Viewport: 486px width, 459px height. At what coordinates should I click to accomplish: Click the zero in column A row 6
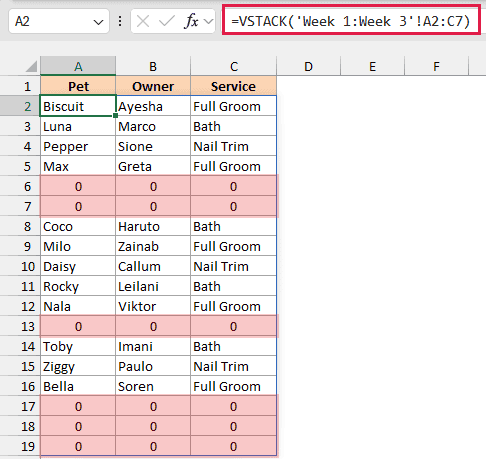point(78,186)
